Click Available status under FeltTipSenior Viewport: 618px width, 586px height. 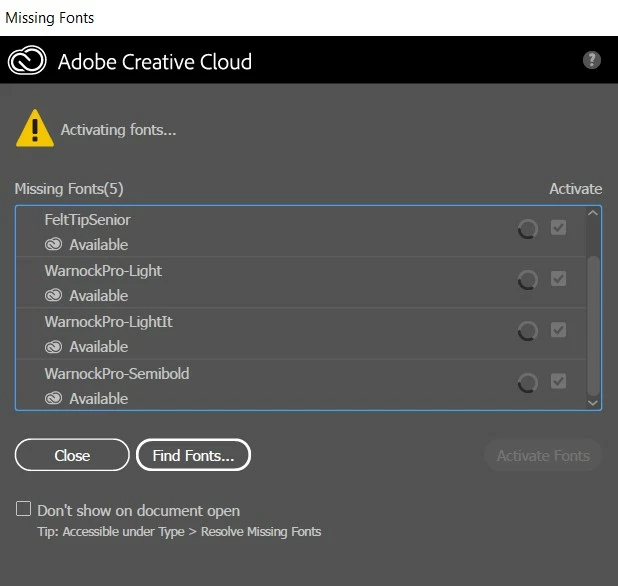(x=99, y=245)
